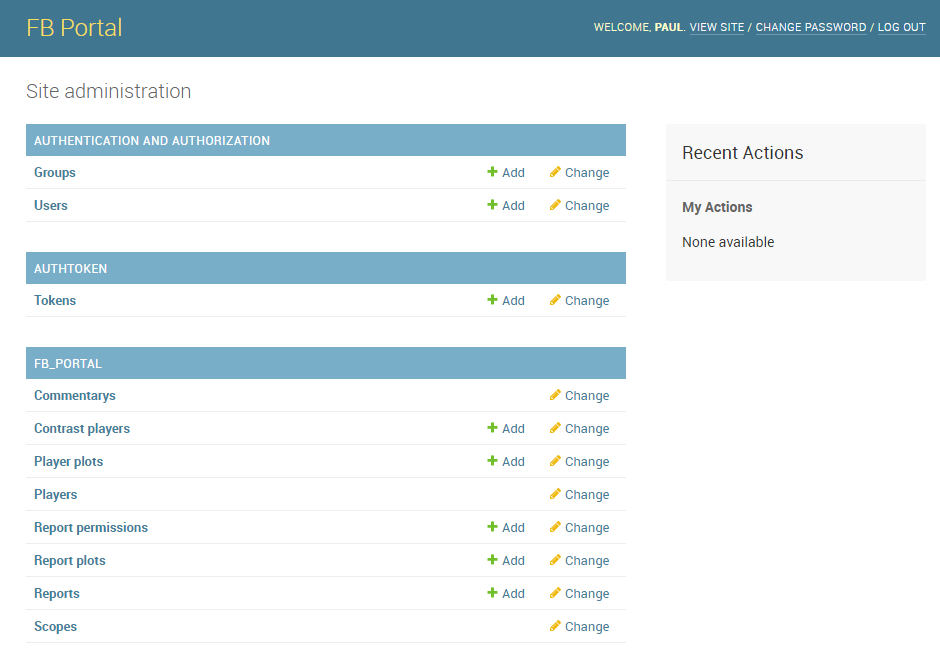Click the pencil icon in Contrast players row
This screenshot has height=664, width=940.
click(555, 428)
